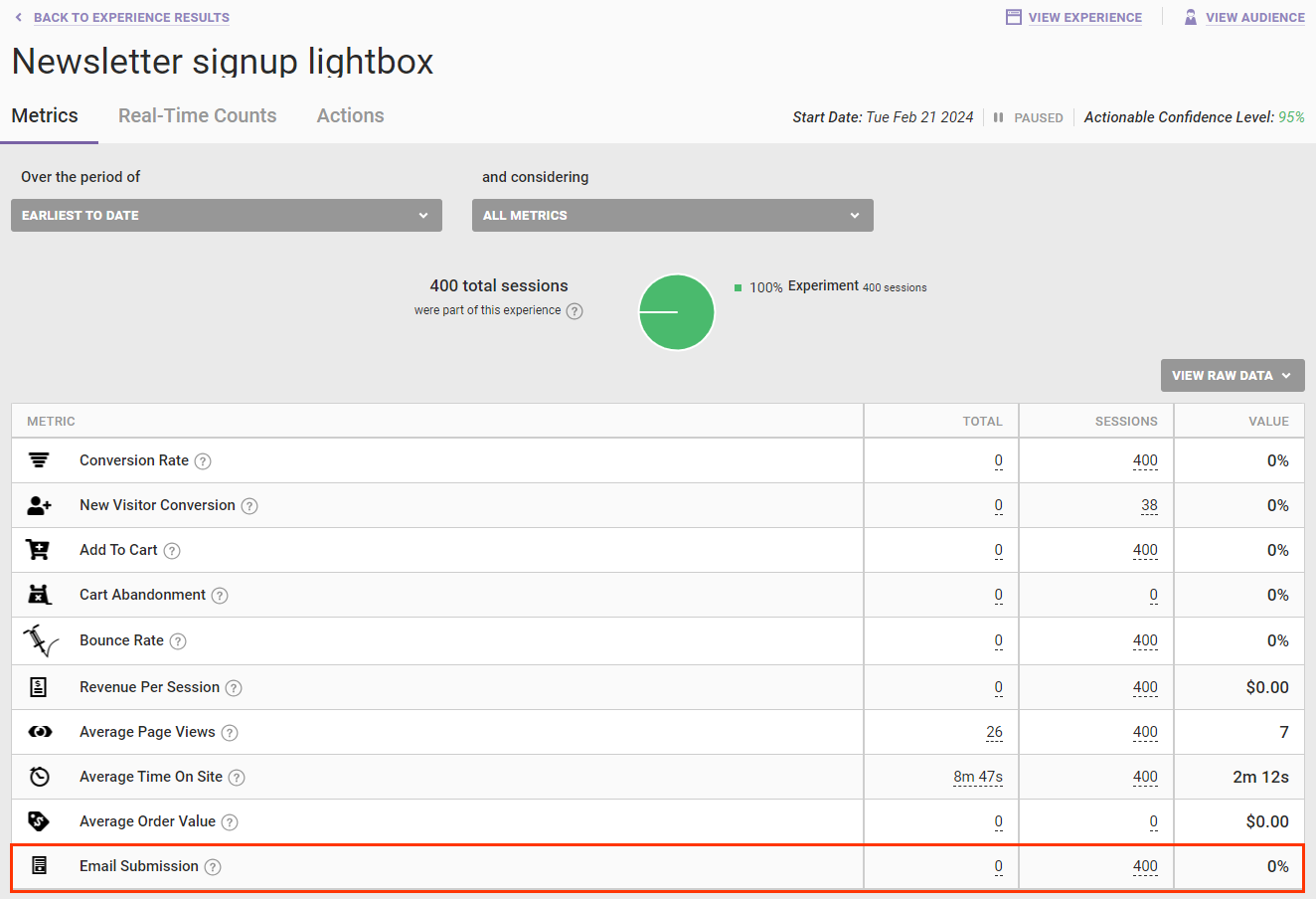The width and height of the screenshot is (1316, 899).
Task: Click the View Audience person icon
Action: pyautogui.click(x=1191, y=17)
